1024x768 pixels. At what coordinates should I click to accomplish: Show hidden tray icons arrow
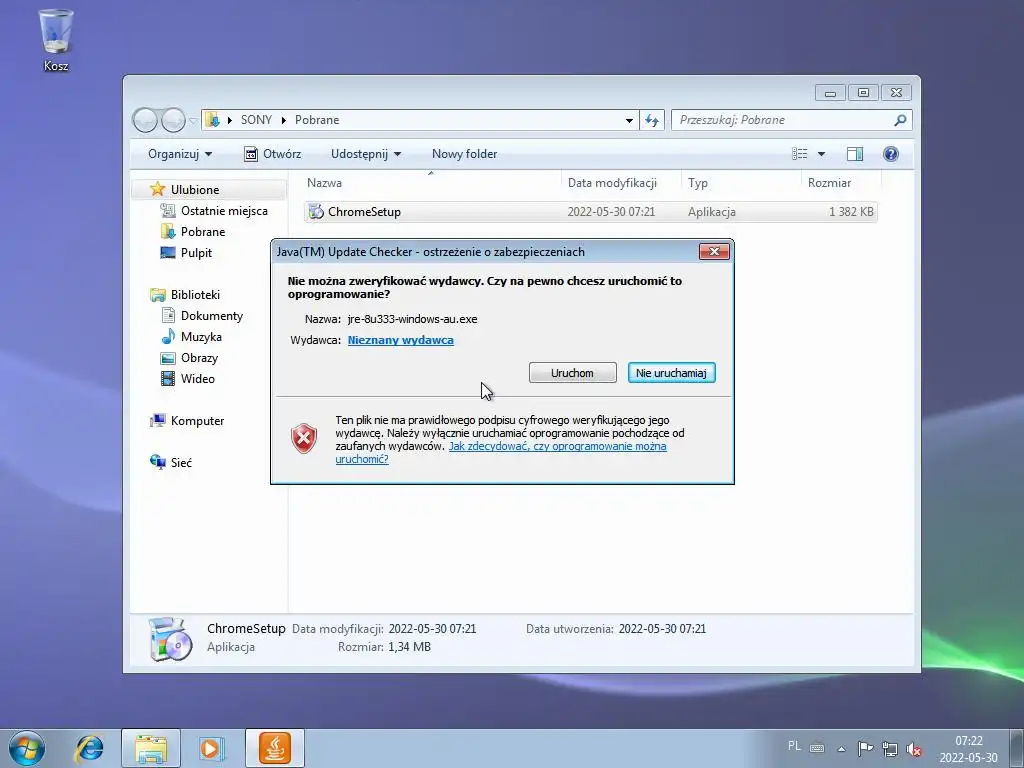pos(842,749)
